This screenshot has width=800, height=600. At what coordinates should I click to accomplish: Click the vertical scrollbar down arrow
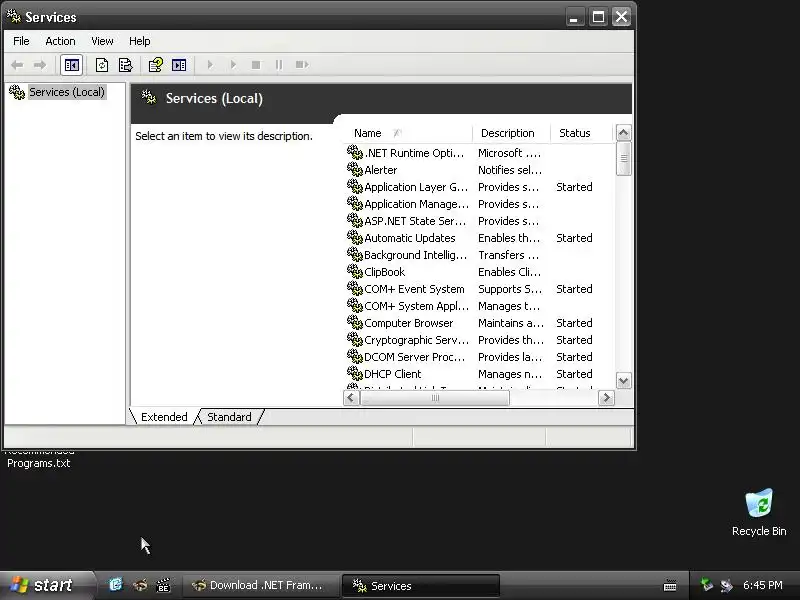(623, 381)
